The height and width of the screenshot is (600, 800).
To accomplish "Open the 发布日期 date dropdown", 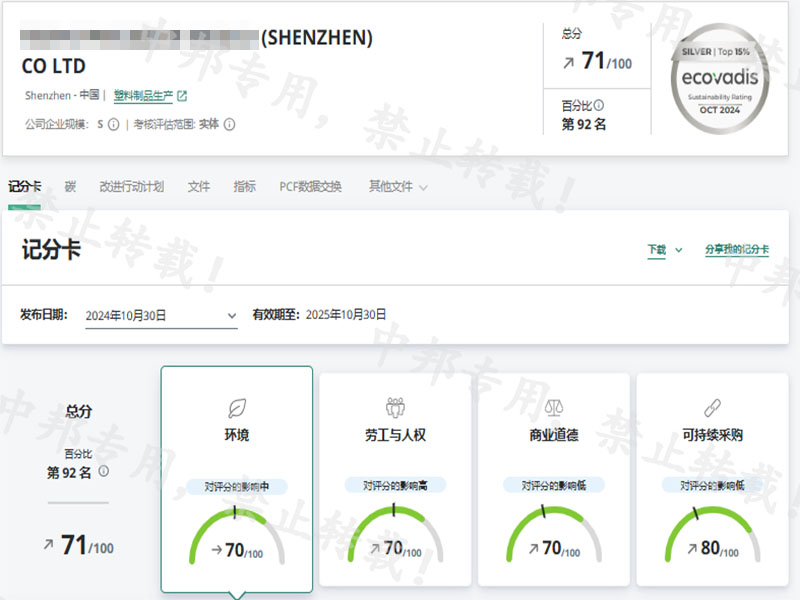I will (160, 315).
